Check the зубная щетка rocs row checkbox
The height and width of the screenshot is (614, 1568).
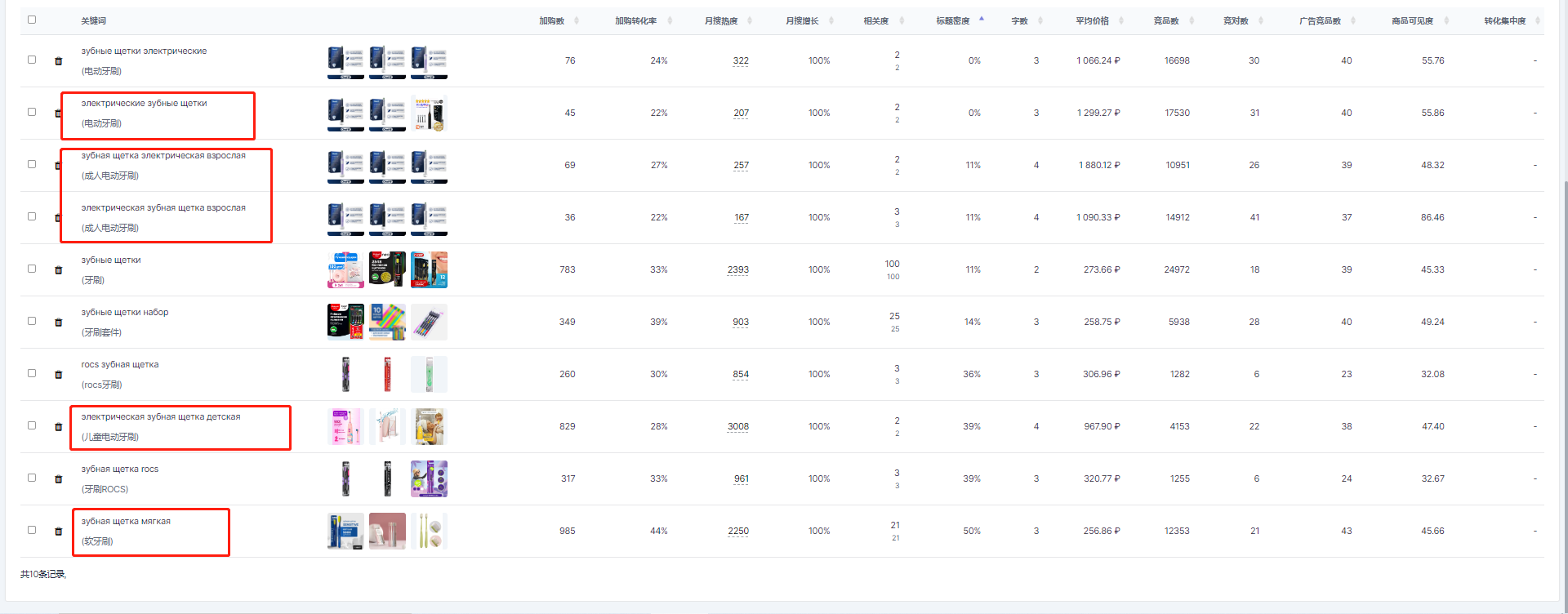pyautogui.click(x=32, y=478)
